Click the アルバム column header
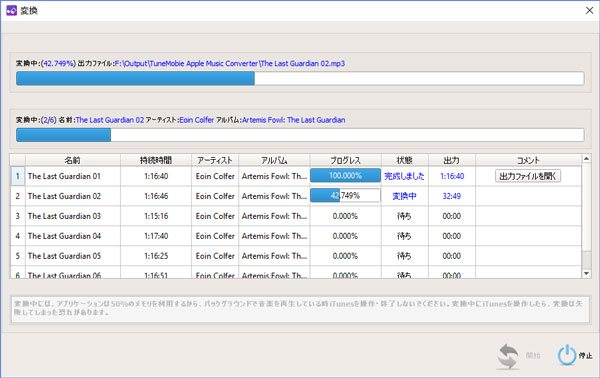 point(274,160)
